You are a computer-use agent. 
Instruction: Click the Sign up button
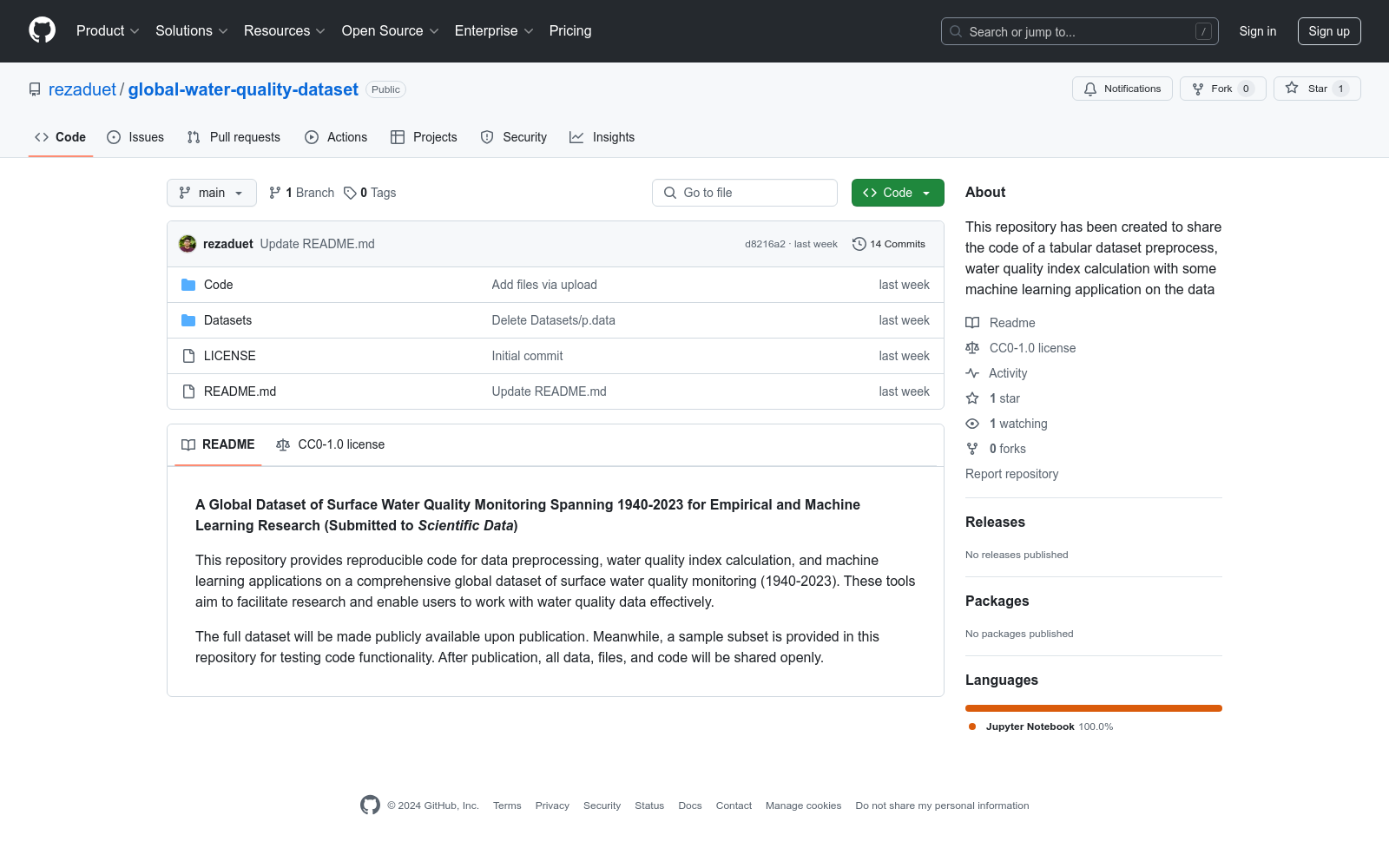[1328, 31]
